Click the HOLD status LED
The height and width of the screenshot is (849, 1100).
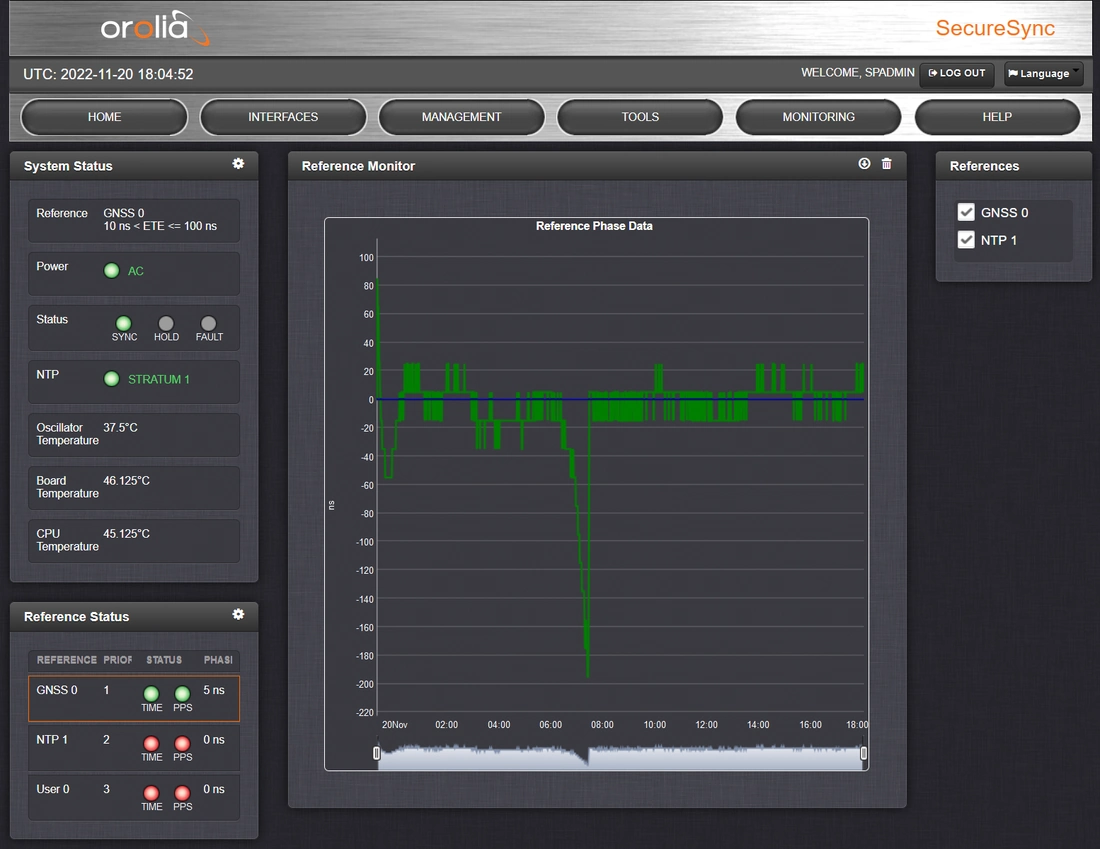point(166,323)
